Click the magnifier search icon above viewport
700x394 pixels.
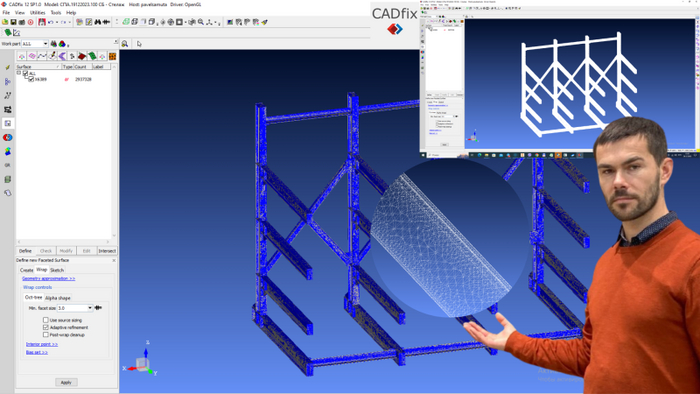point(125,44)
